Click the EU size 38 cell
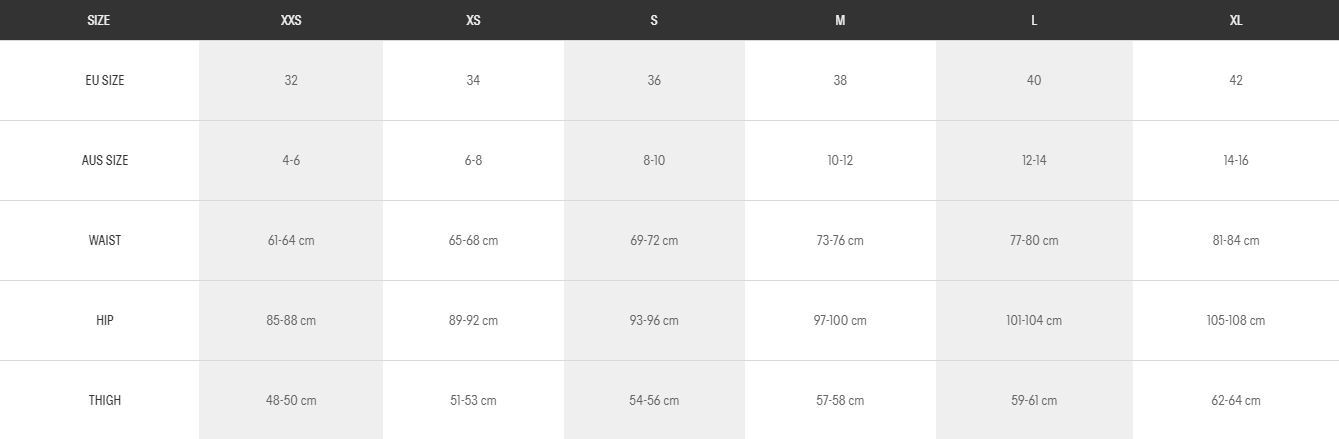The height and width of the screenshot is (439, 1339). [x=840, y=80]
